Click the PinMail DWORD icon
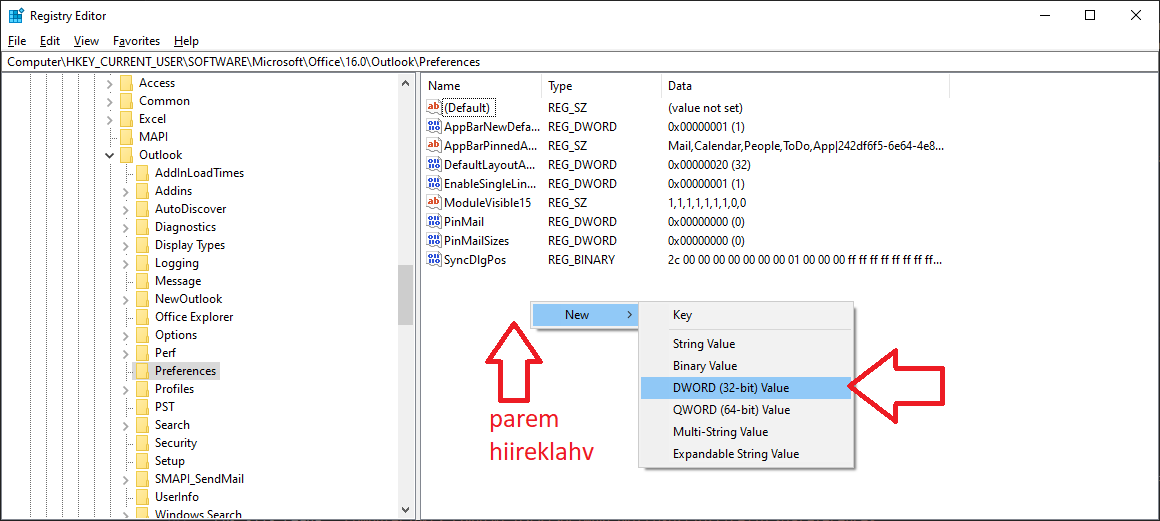1160x521 pixels. [434, 221]
